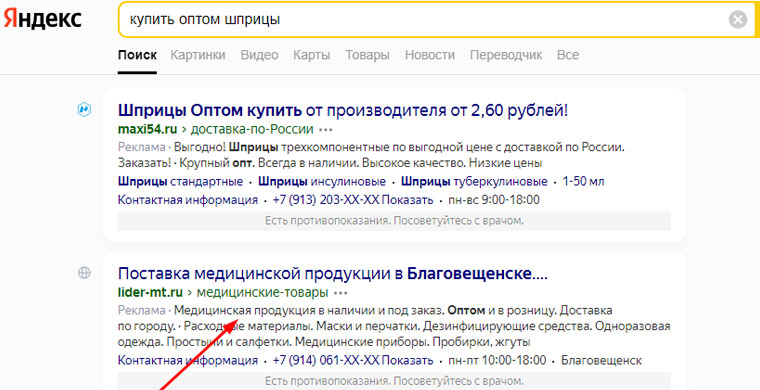Switch to the Видео tab
760x390 pixels.
259,55
